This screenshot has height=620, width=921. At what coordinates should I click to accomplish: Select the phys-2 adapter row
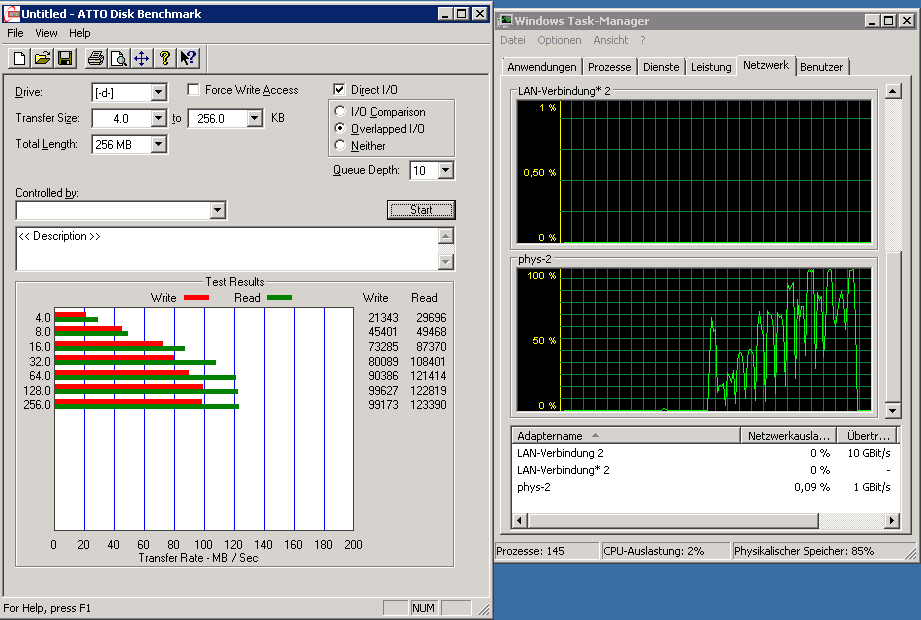705,487
